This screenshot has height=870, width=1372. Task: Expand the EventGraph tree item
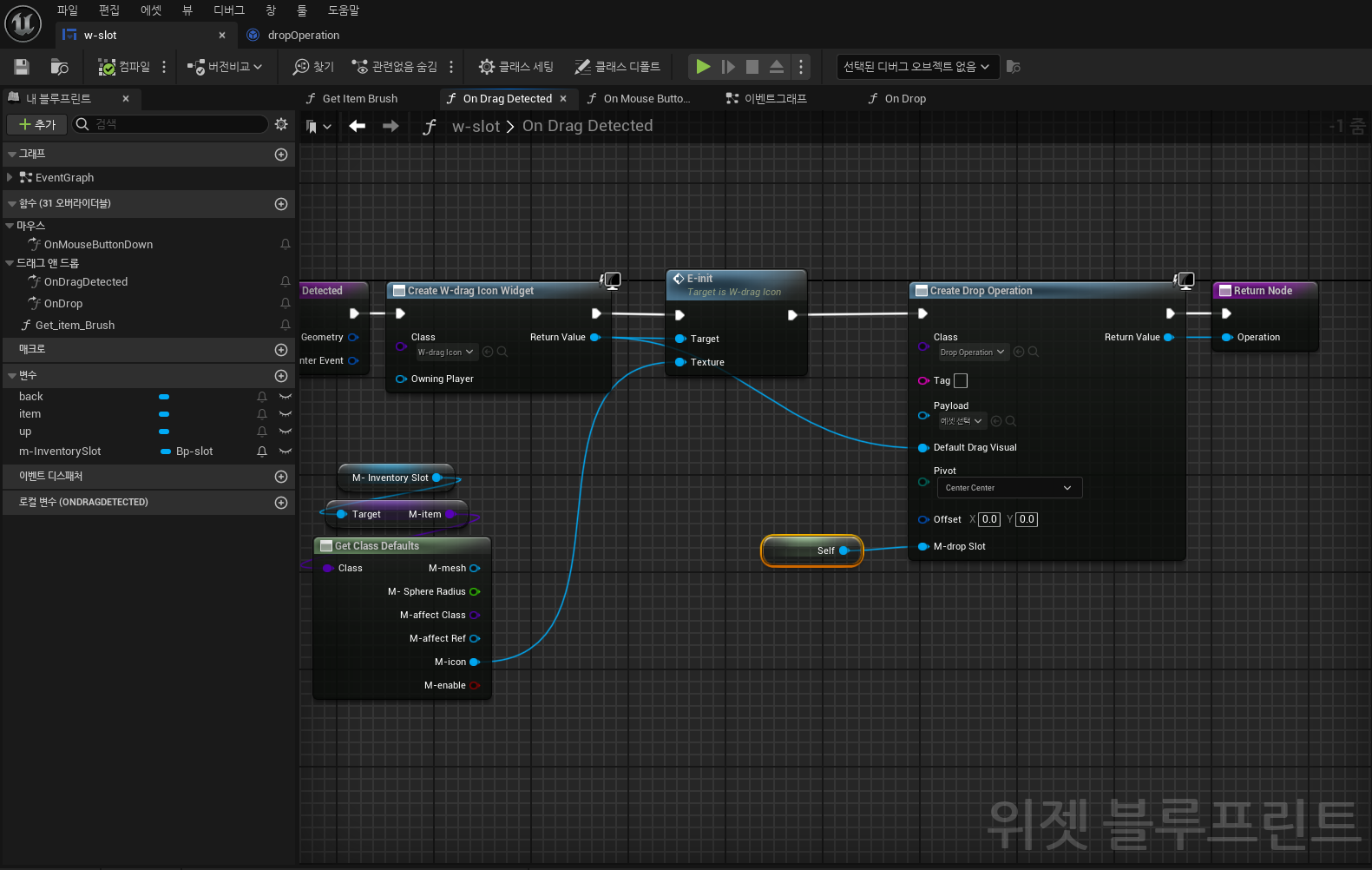point(10,177)
